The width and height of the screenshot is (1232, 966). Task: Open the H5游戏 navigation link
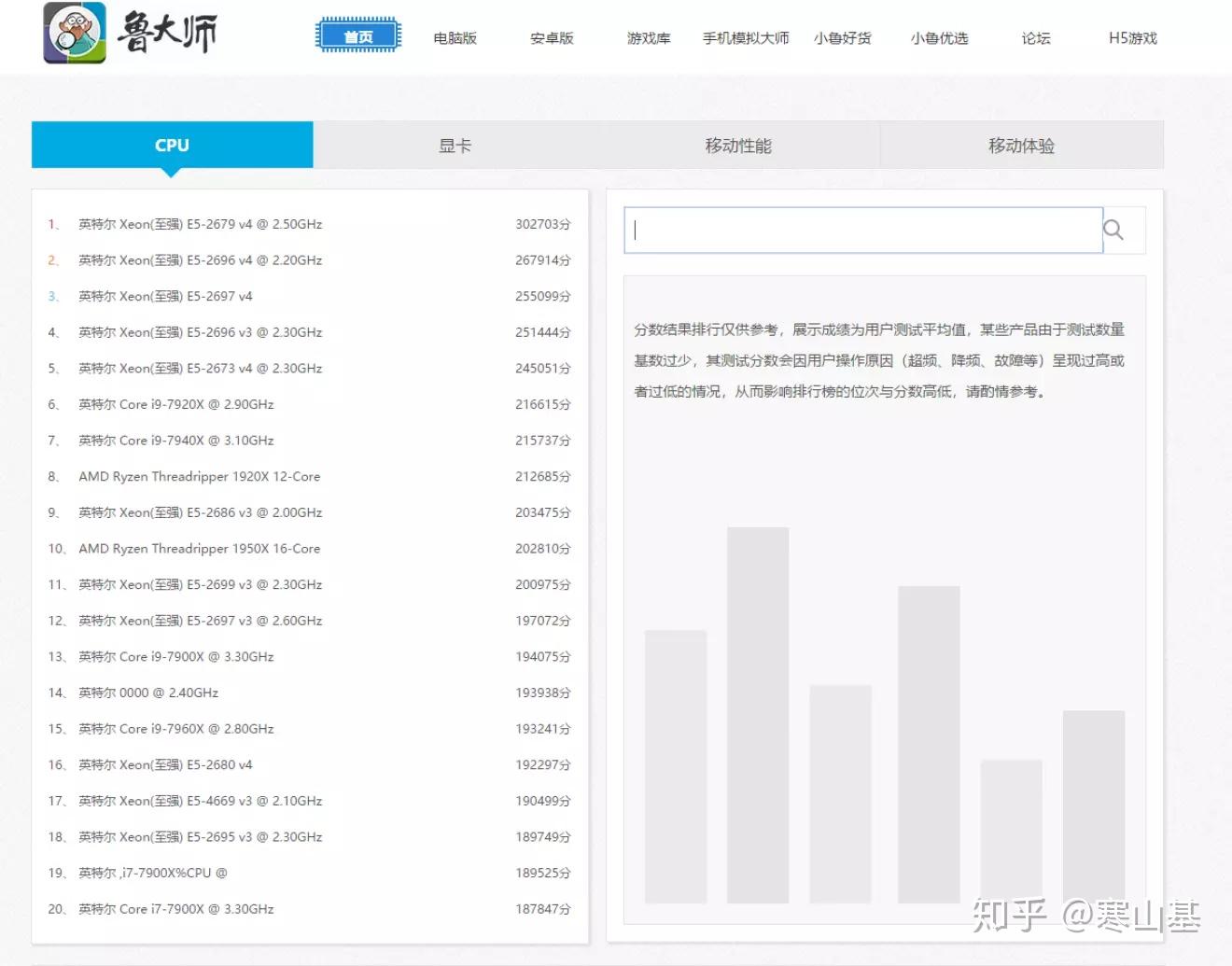click(1133, 38)
